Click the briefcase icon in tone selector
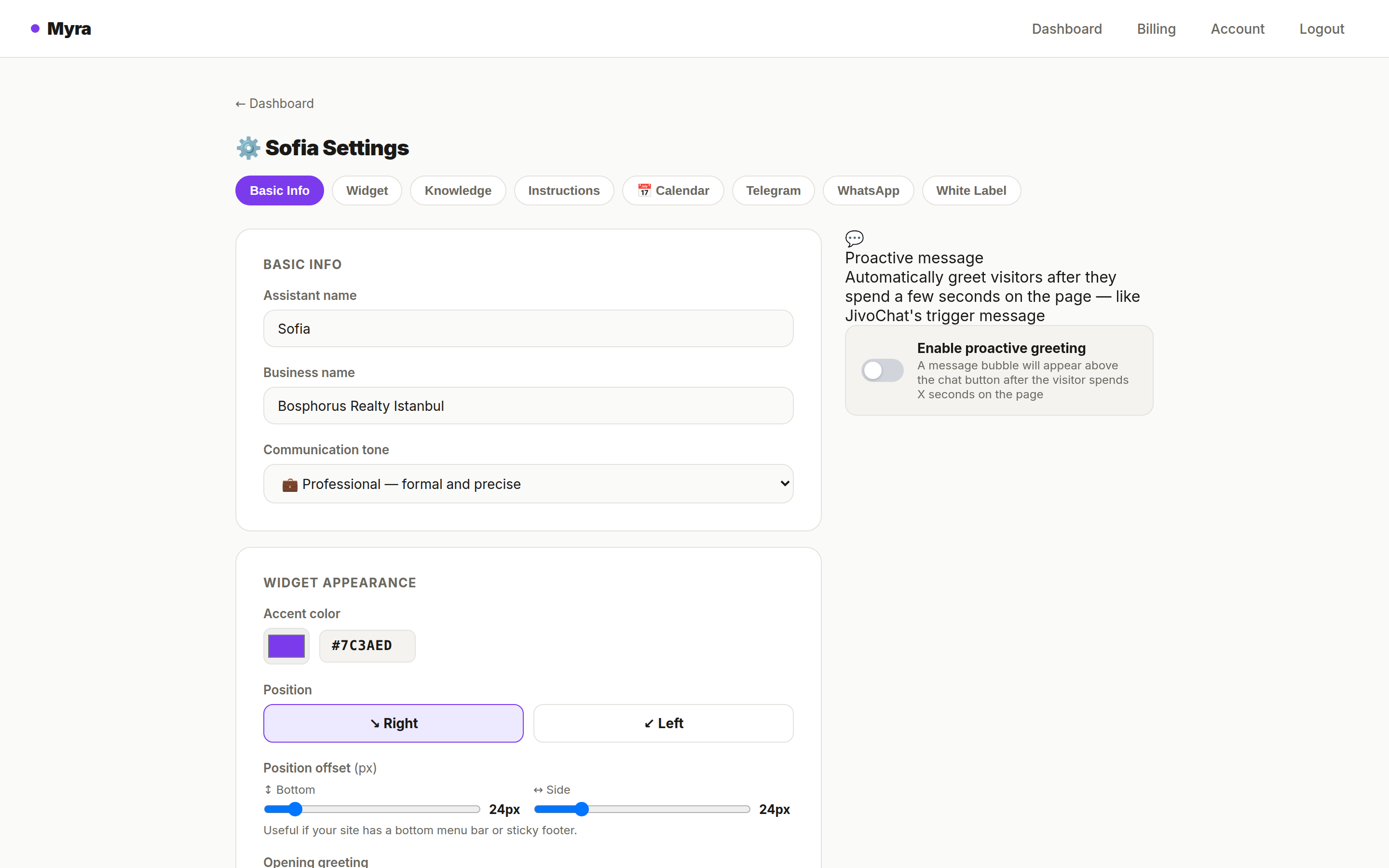1389x868 pixels. pos(290,485)
